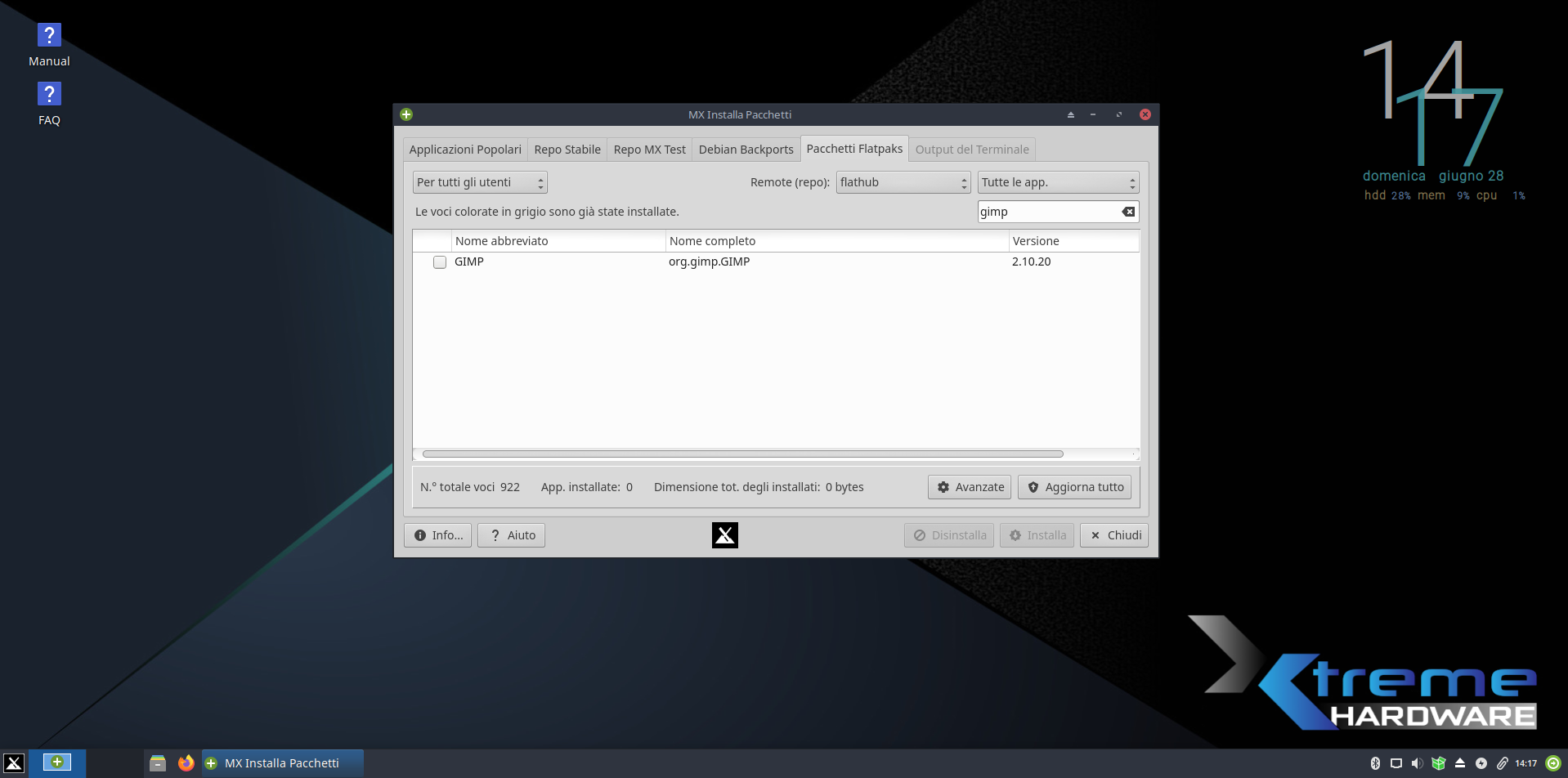The width and height of the screenshot is (1568, 778).
Task: Clear the gimp search field
Action: (1128, 212)
